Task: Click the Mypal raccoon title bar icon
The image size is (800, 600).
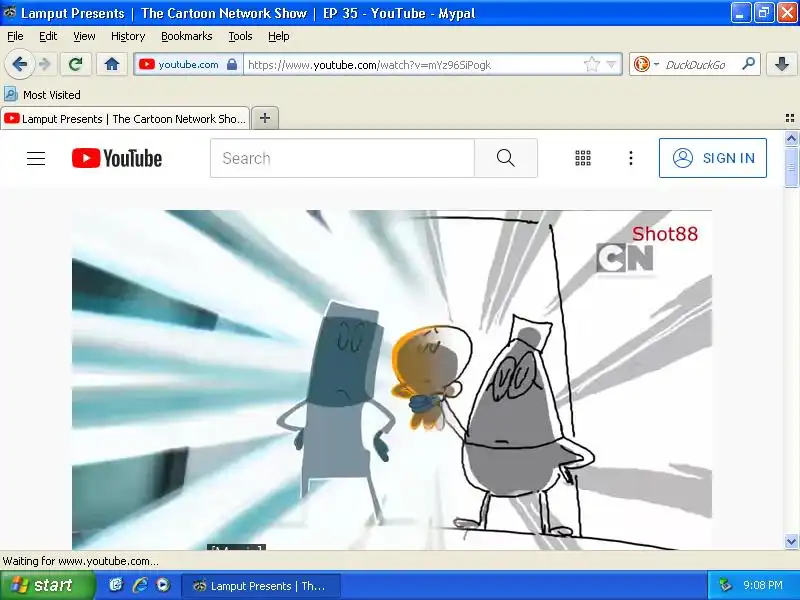Action: pyautogui.click(x=10, y=12)
